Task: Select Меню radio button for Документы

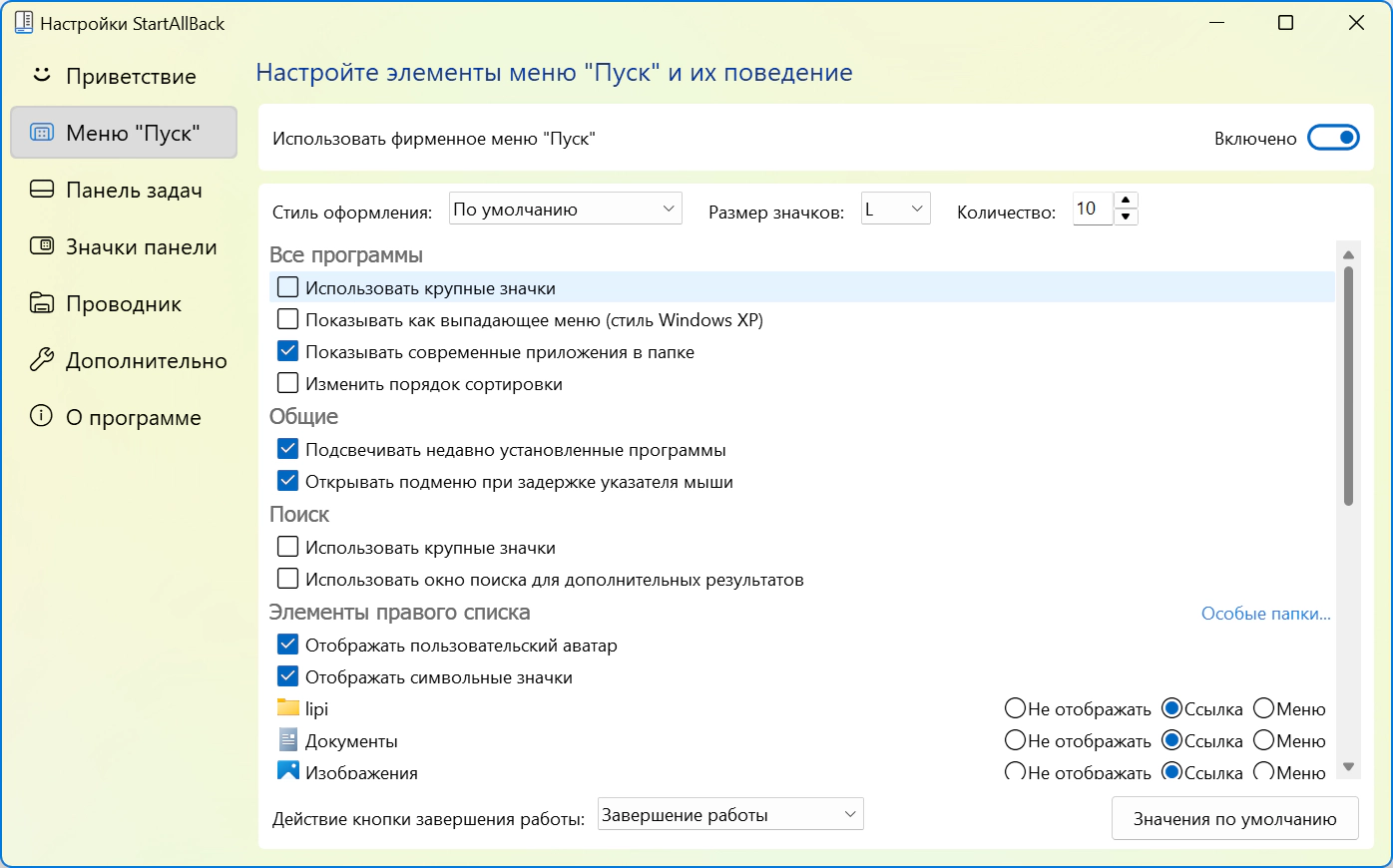Action: tap(1263, 740)
